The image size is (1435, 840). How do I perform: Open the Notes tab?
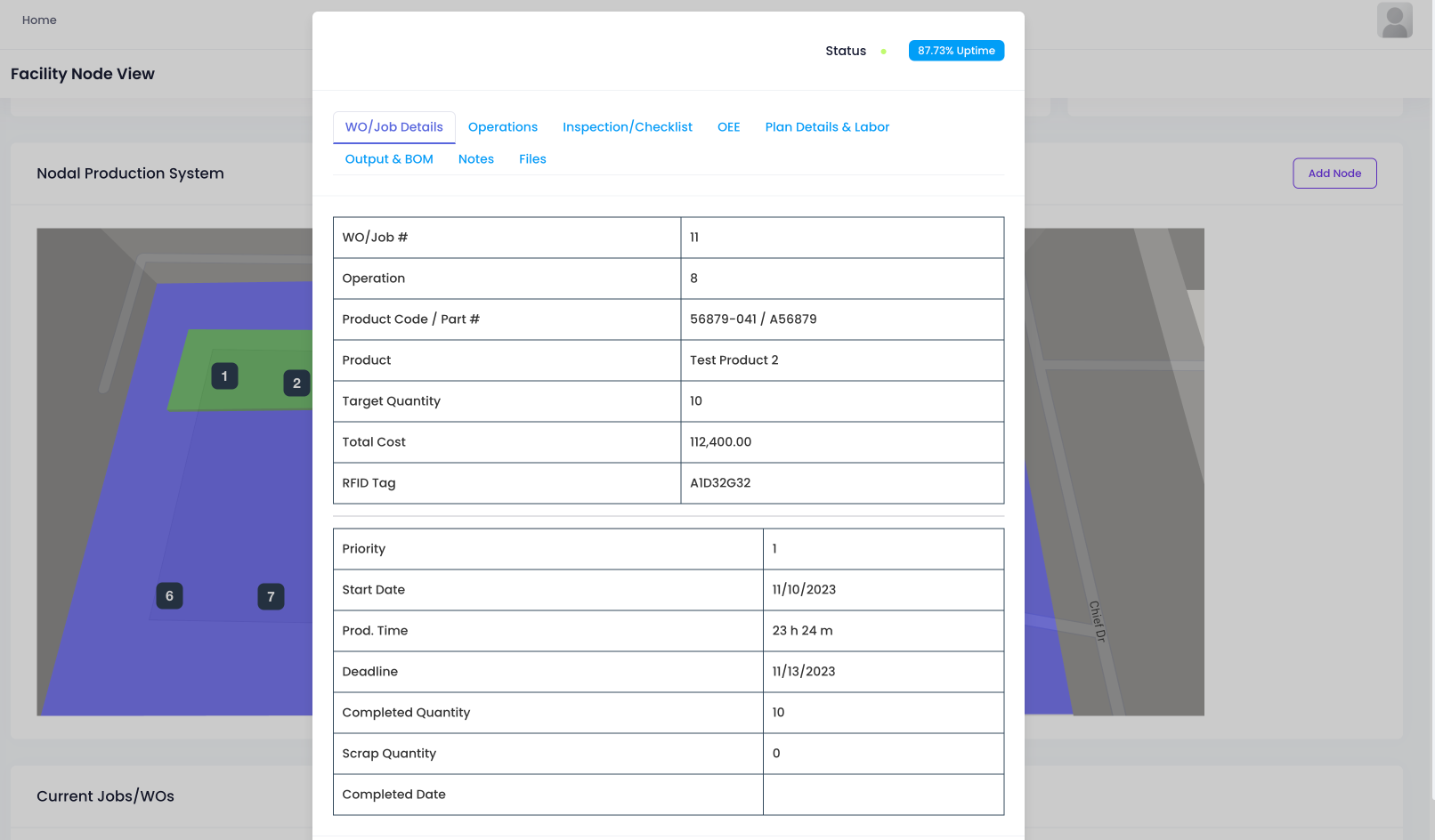coord(475,159)
